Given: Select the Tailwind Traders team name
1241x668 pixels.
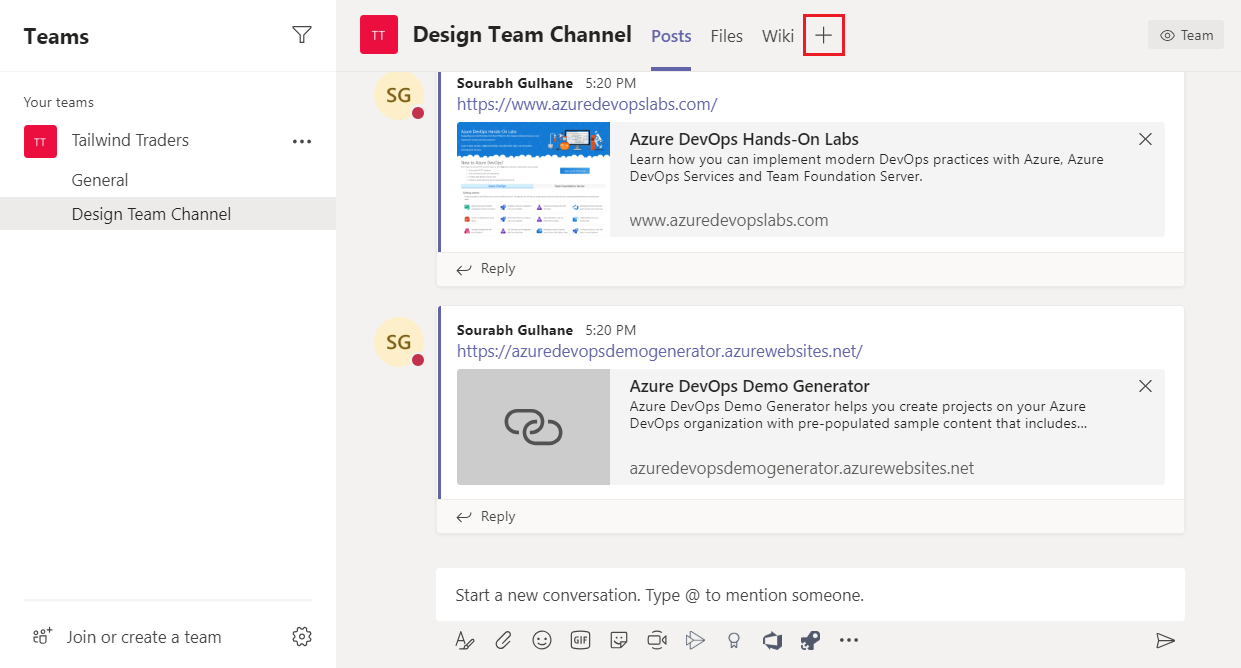Looking at the screenshot, I should click(130, 141).
